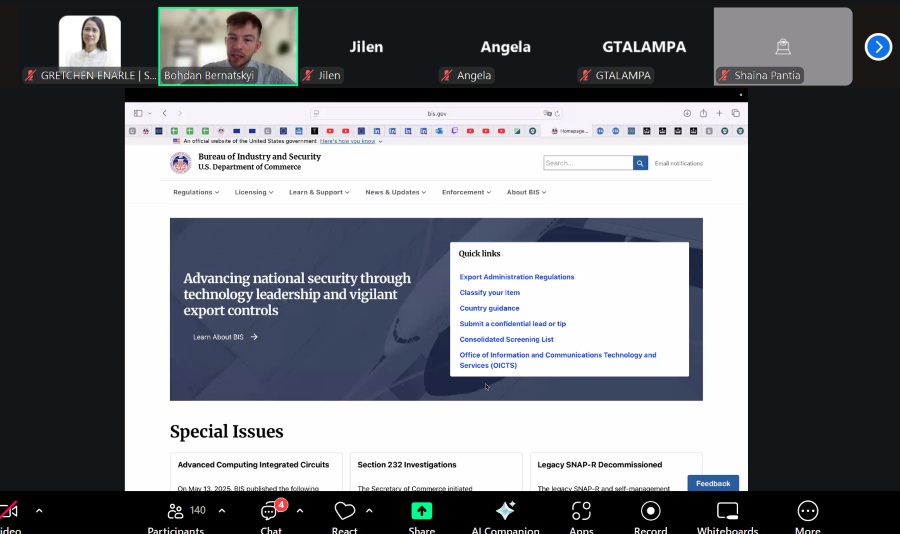This screenshot has height=534, width=900.
Task: Click Learn About BIS arrow link
Action: tap(225, 337)
